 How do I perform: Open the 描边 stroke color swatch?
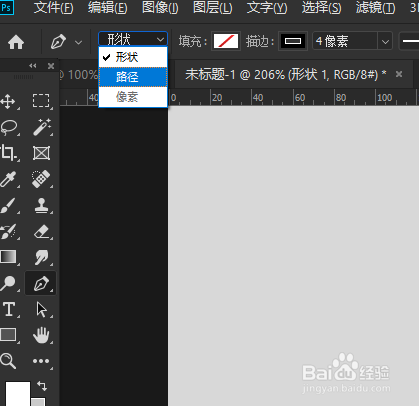tap(293, 41)
